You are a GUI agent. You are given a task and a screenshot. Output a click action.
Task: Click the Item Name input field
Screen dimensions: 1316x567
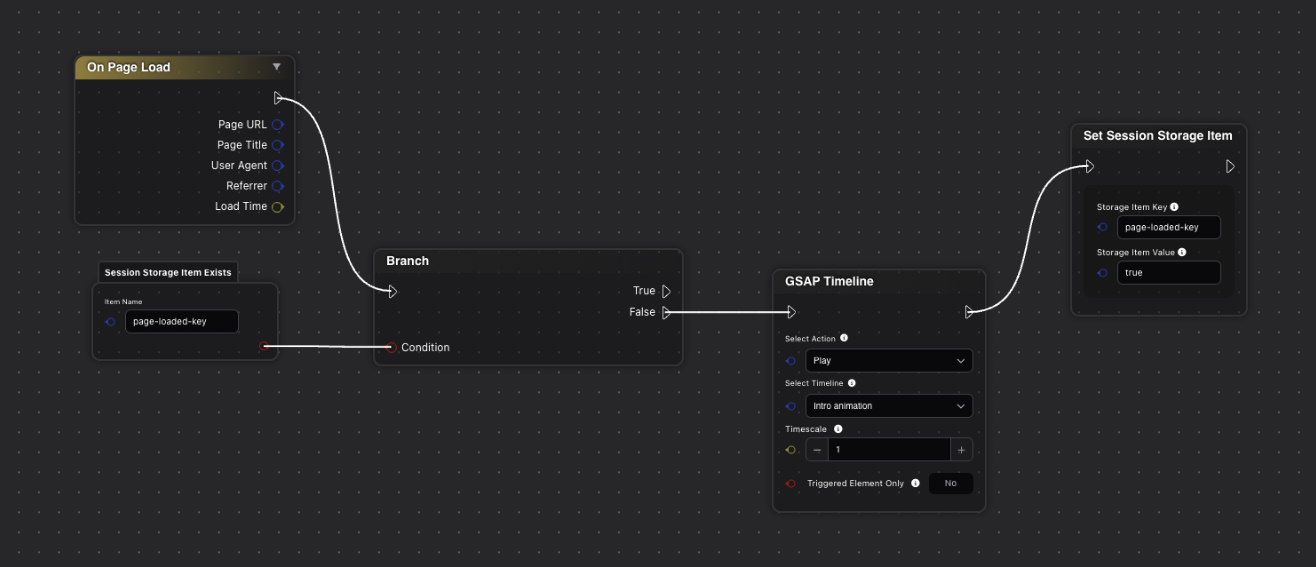pos(181,322)
